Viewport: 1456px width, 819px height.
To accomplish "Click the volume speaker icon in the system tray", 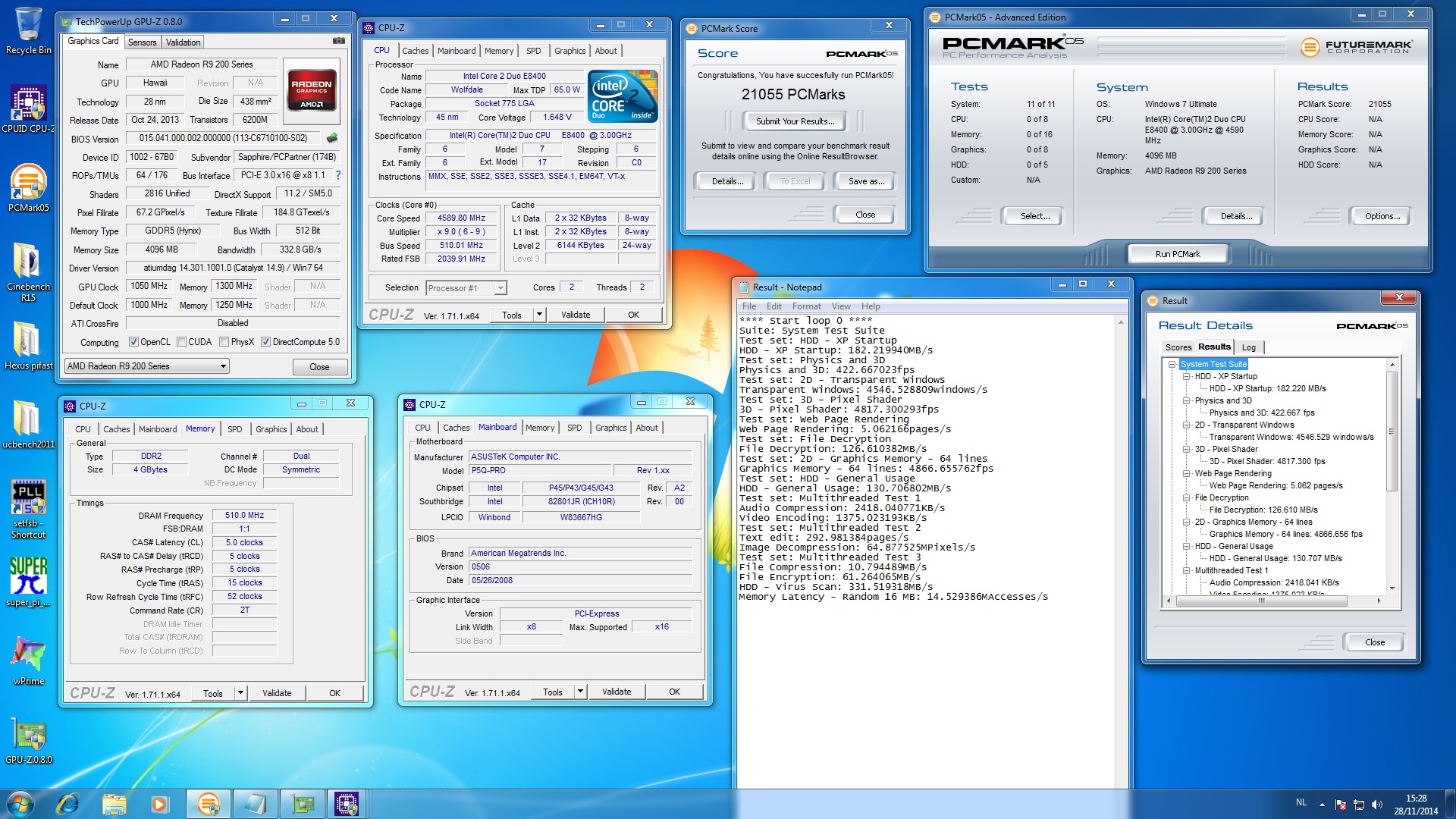I will click(1377, 805).
